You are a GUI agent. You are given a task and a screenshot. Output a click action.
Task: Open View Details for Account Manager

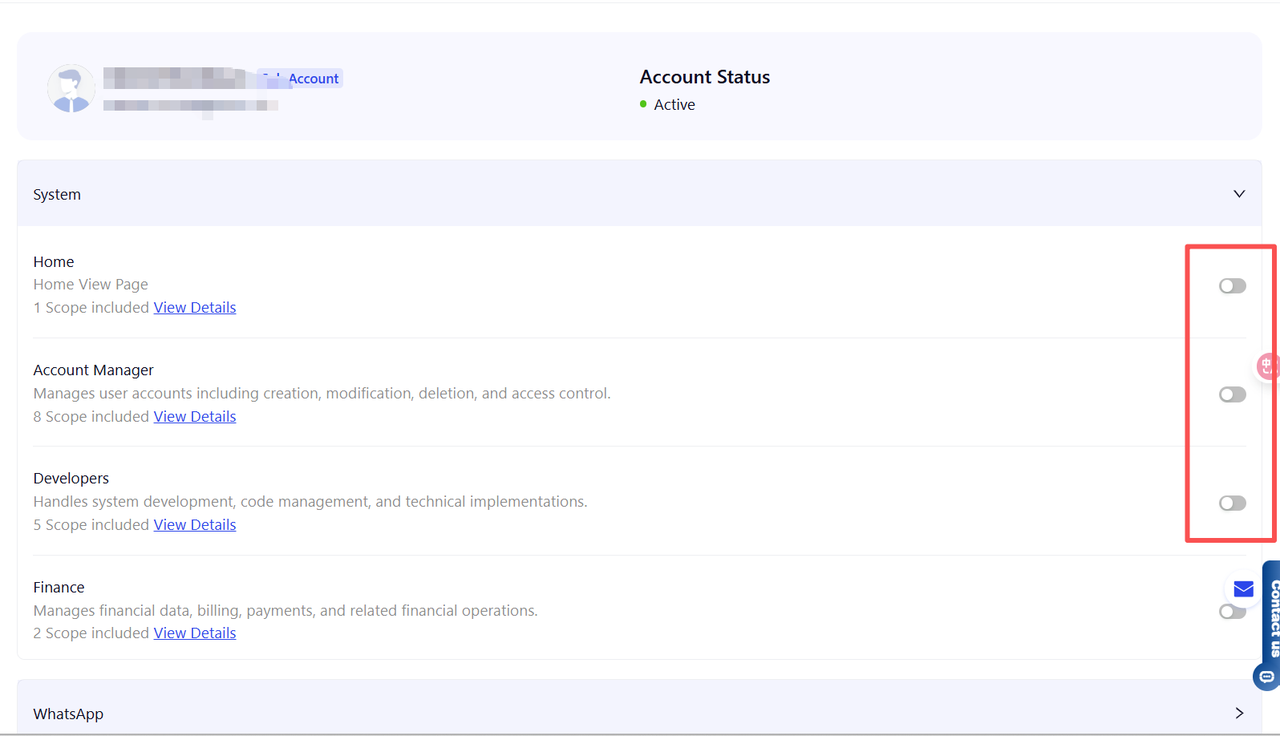[195, 417]
